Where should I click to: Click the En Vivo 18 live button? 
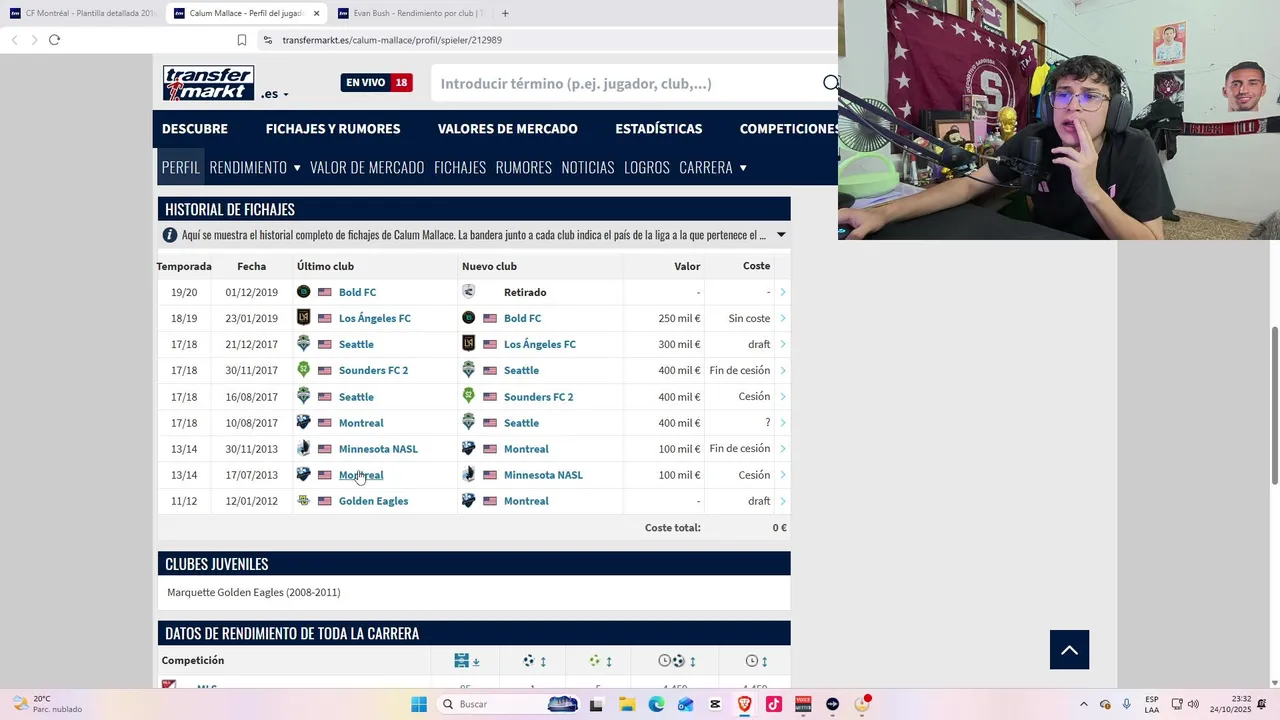click(x=376, y=83)
